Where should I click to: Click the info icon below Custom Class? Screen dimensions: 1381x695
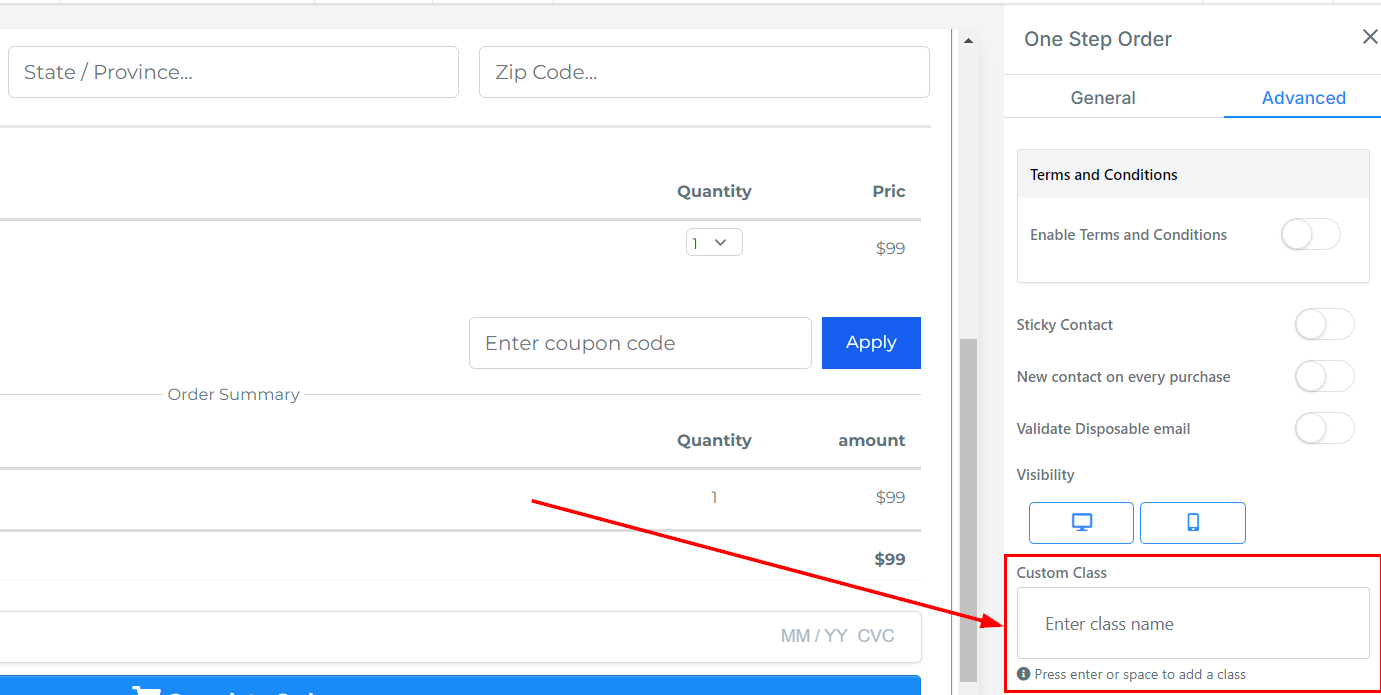pos(1023,674)
